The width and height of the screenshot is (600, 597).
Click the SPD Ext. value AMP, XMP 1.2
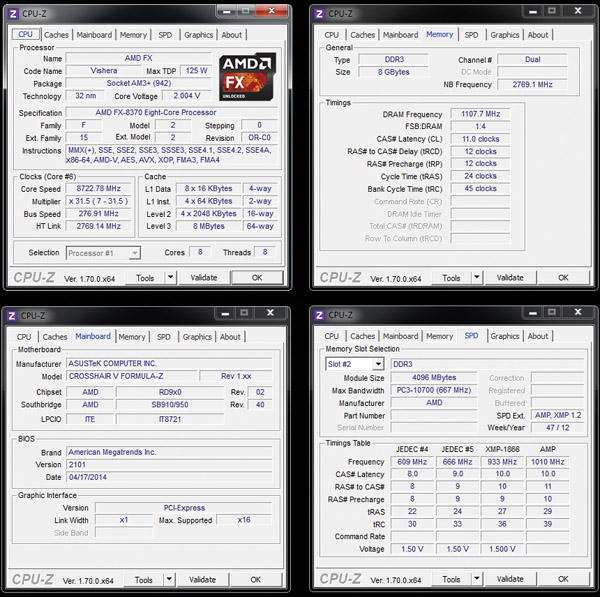[558, 415]
